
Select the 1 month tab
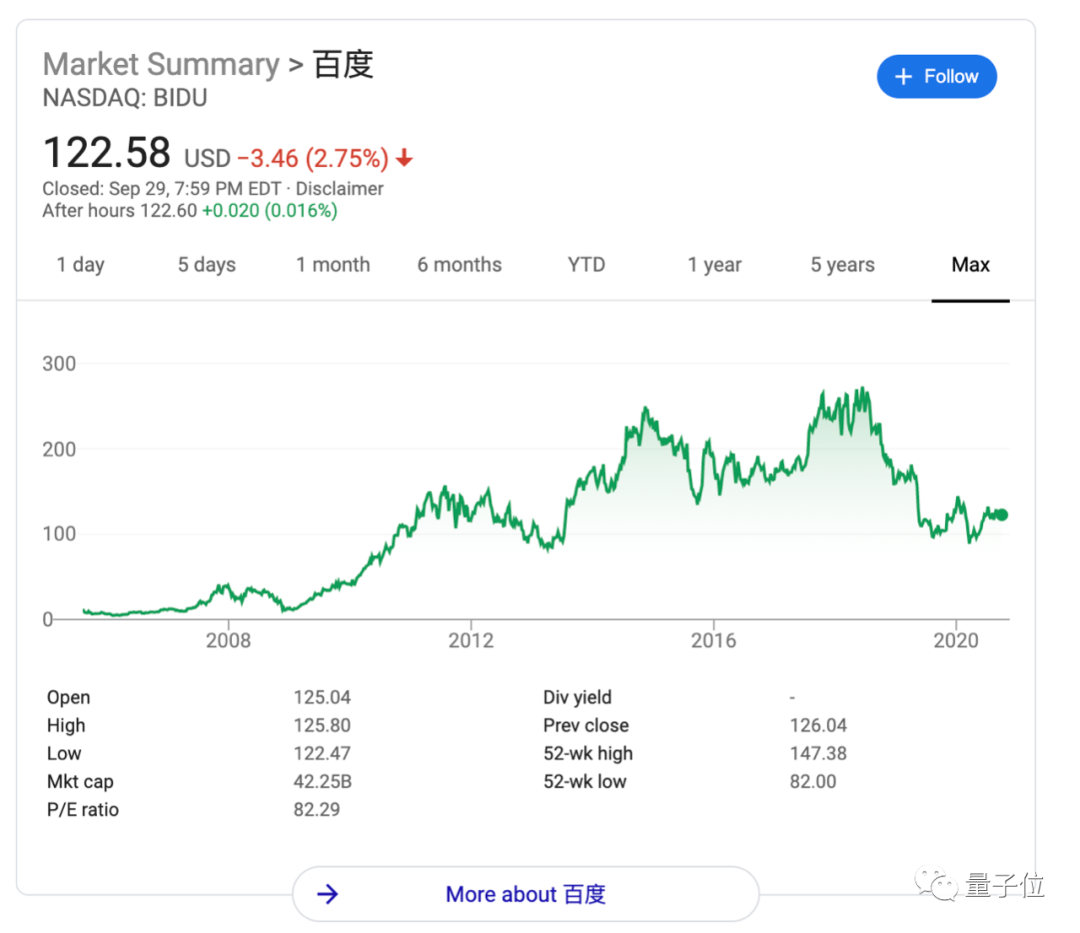point(333,265)
